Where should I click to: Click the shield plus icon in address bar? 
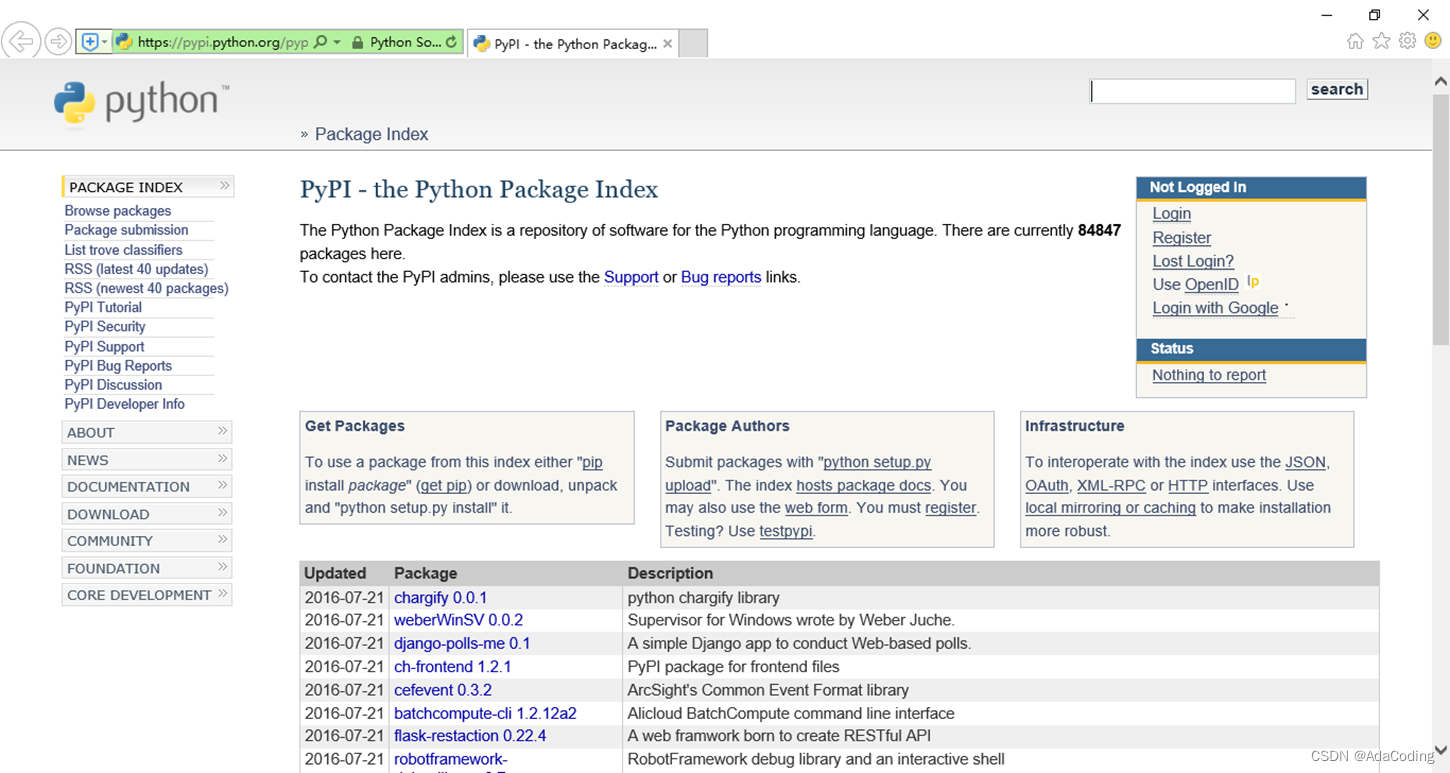(x=90, y=42)
